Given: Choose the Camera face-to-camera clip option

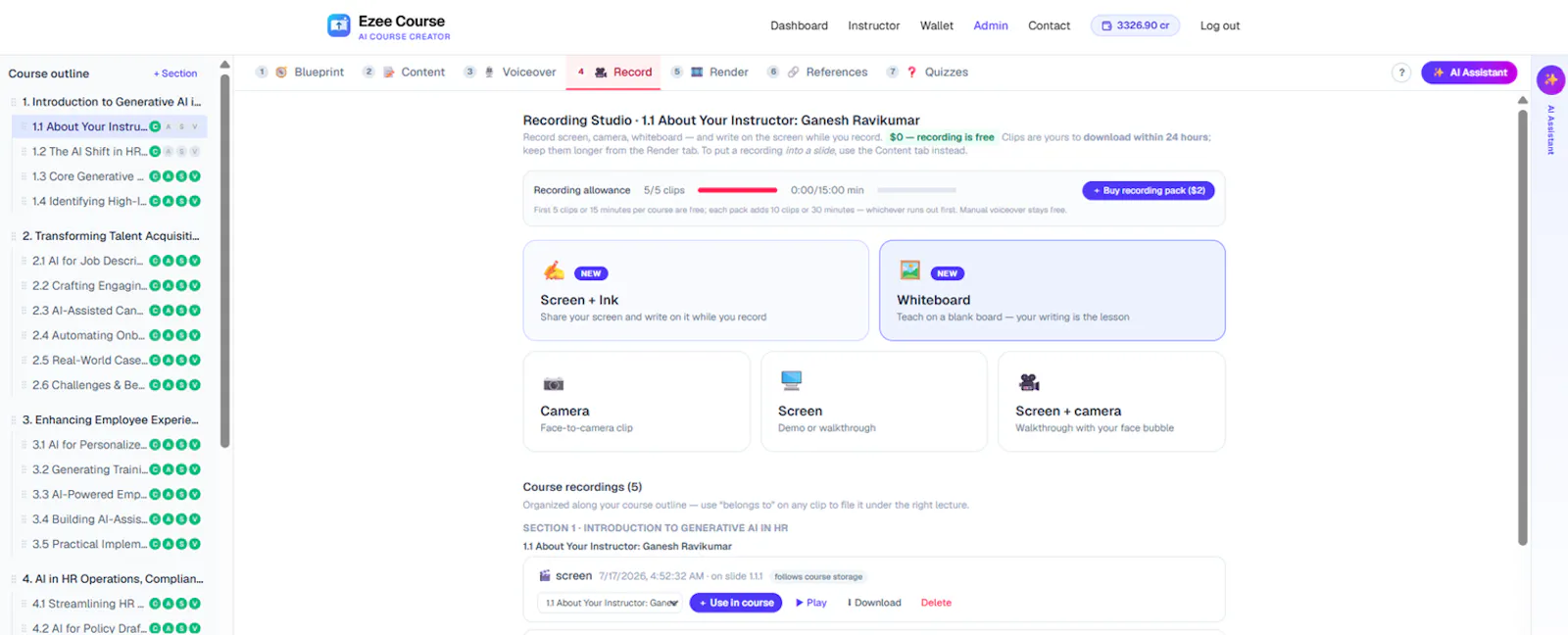Looking at the screenshot, I should click(636, 402).
